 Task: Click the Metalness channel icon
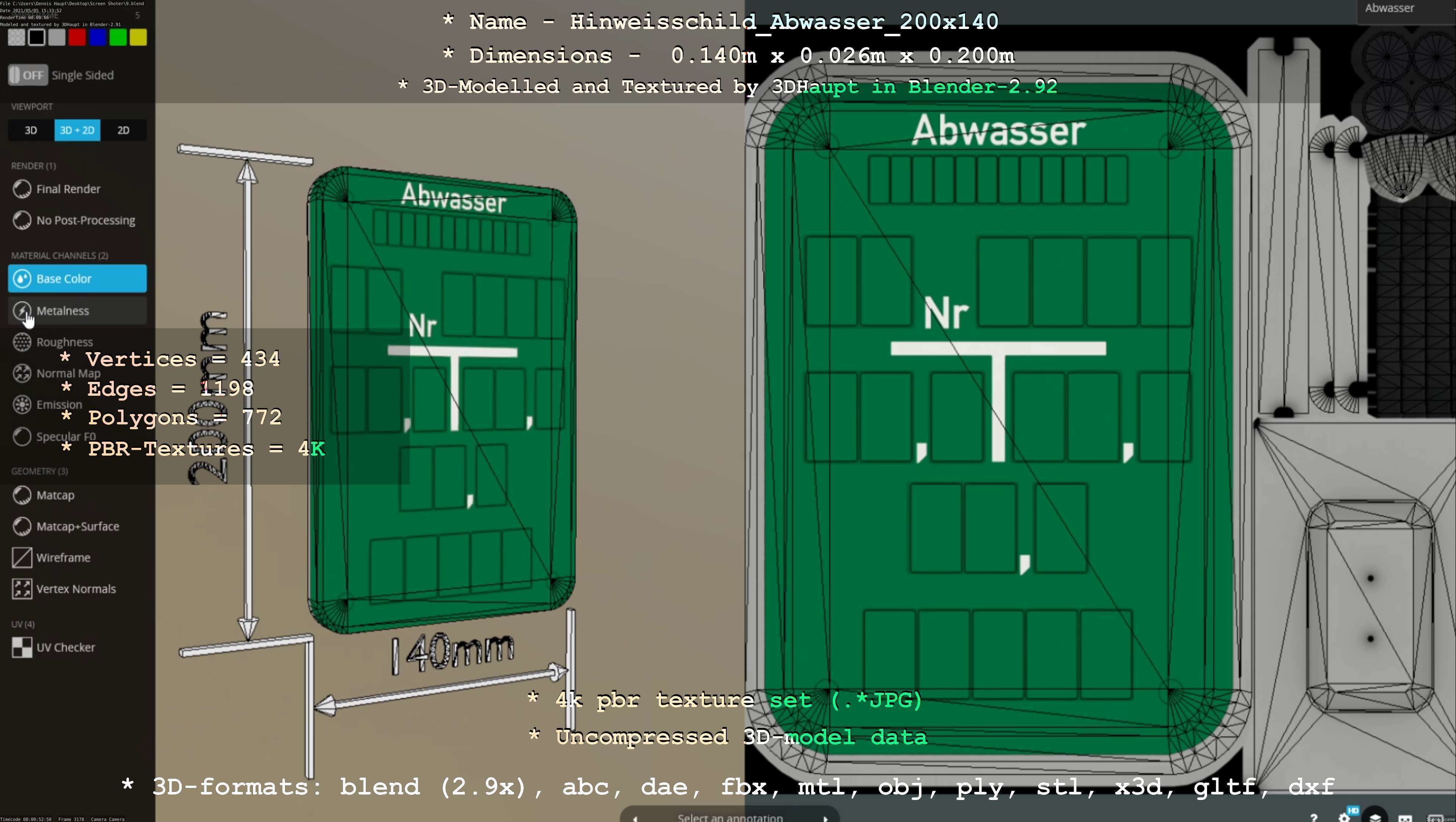coord(22,311)
